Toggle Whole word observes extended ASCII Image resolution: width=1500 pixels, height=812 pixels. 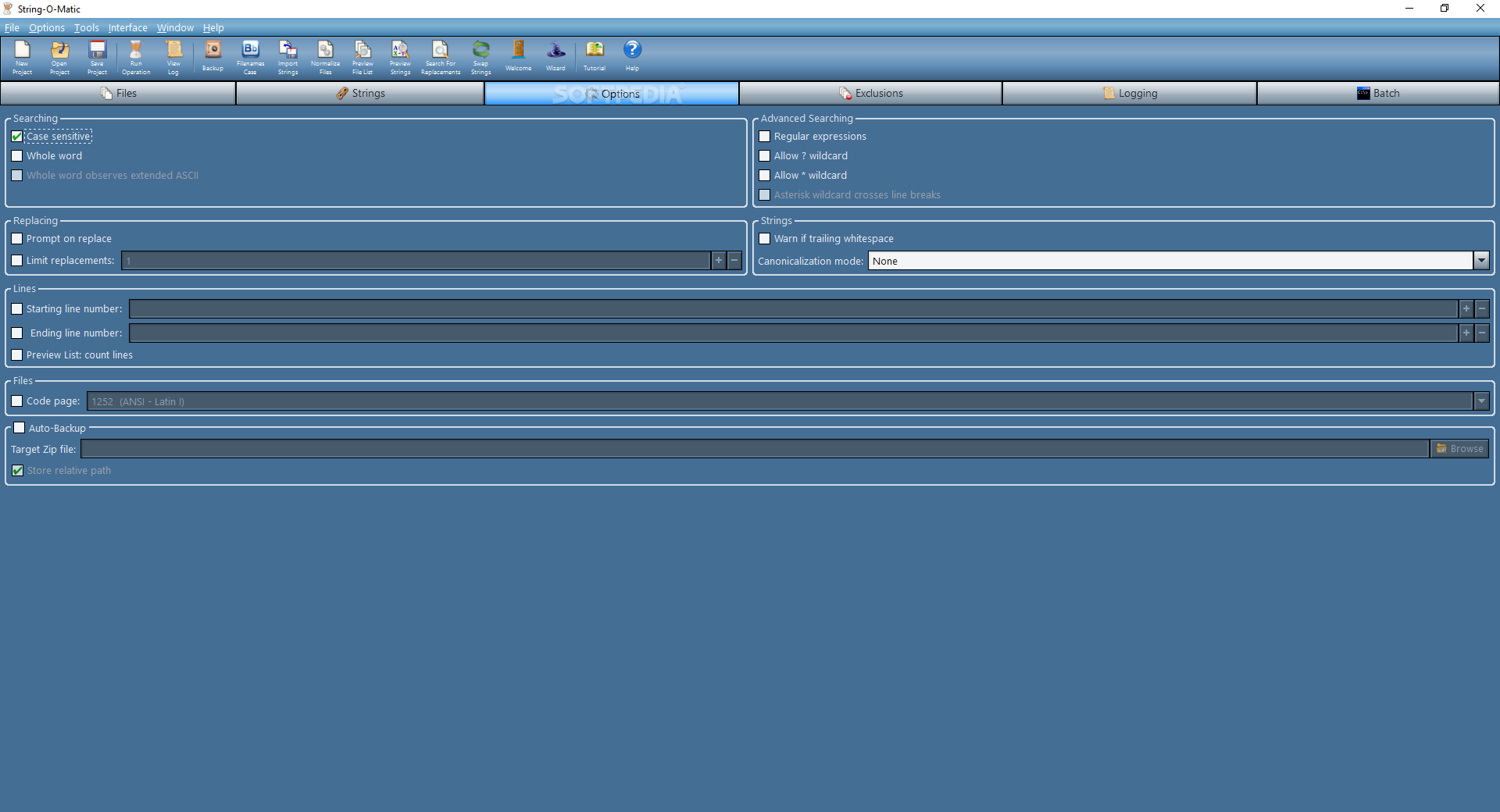[17, 176]
